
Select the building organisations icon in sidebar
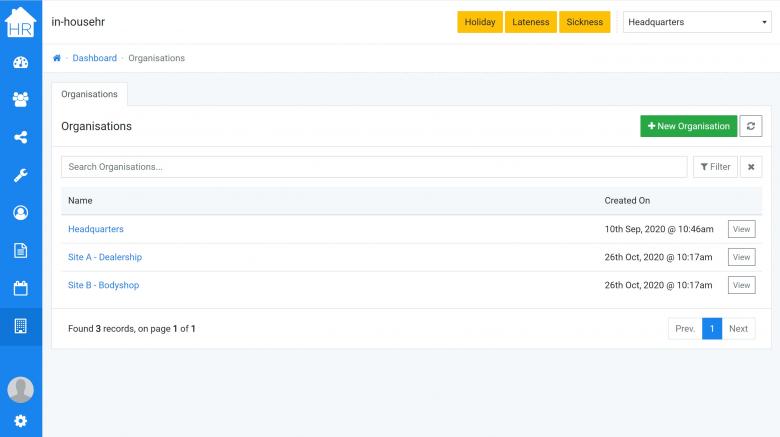pyautogui.click(x=20, y=326)
